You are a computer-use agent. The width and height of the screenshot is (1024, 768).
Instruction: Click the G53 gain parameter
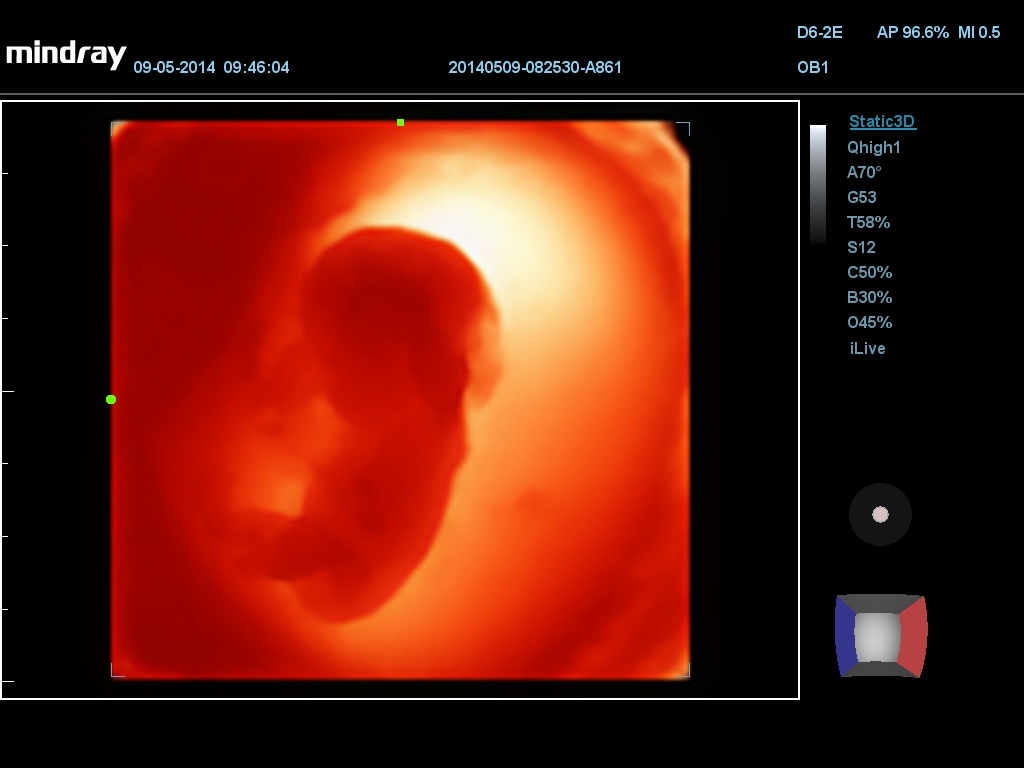click(862, 197)
